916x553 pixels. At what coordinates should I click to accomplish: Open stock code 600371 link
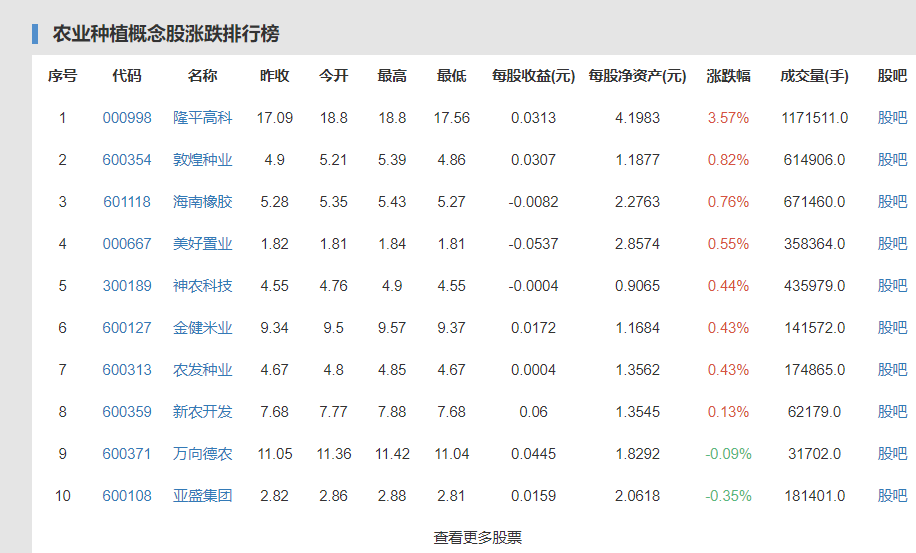[127, 454]
